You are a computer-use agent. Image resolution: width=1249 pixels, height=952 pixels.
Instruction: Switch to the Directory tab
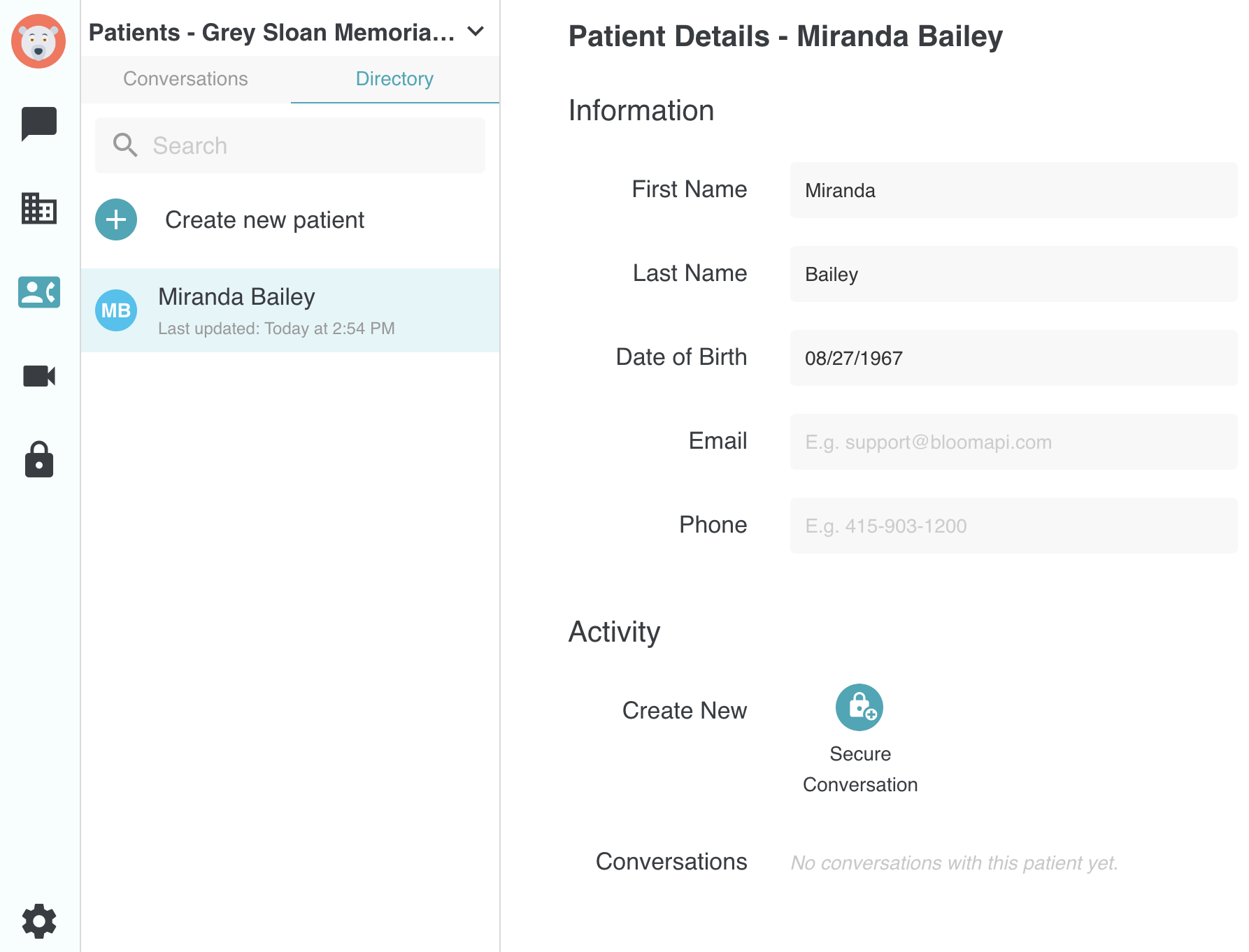394,79
